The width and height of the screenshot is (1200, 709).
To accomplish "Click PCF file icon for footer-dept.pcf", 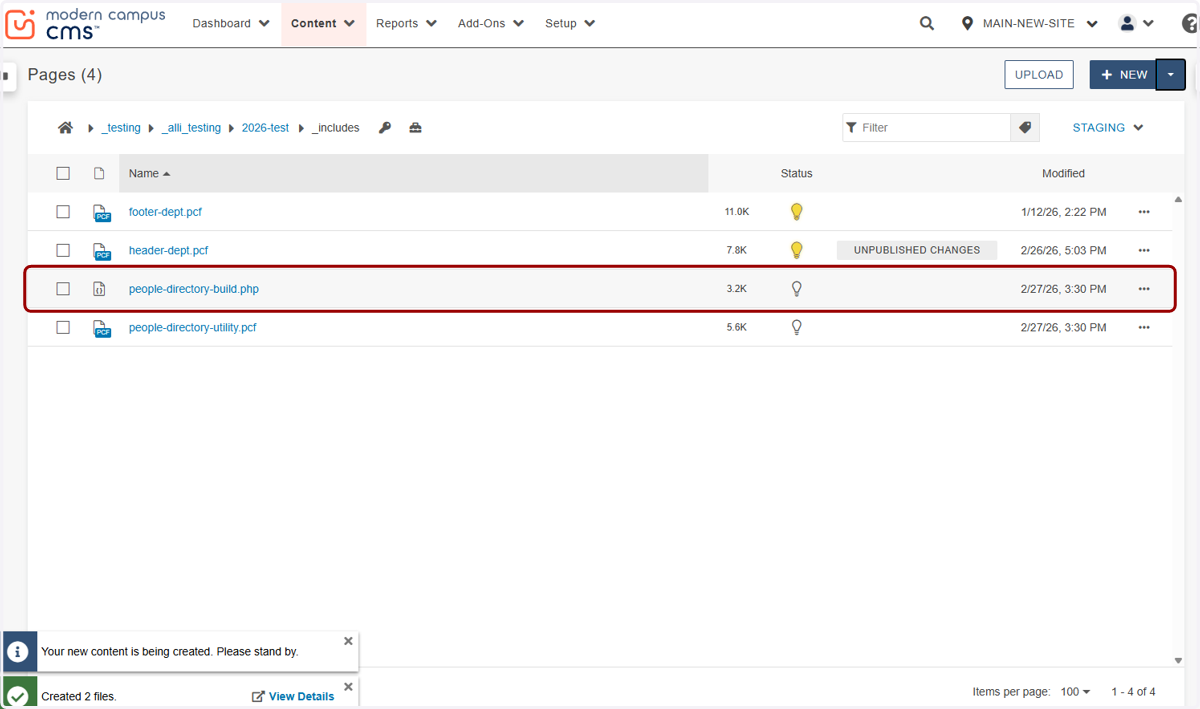I will tap(101, 213).
